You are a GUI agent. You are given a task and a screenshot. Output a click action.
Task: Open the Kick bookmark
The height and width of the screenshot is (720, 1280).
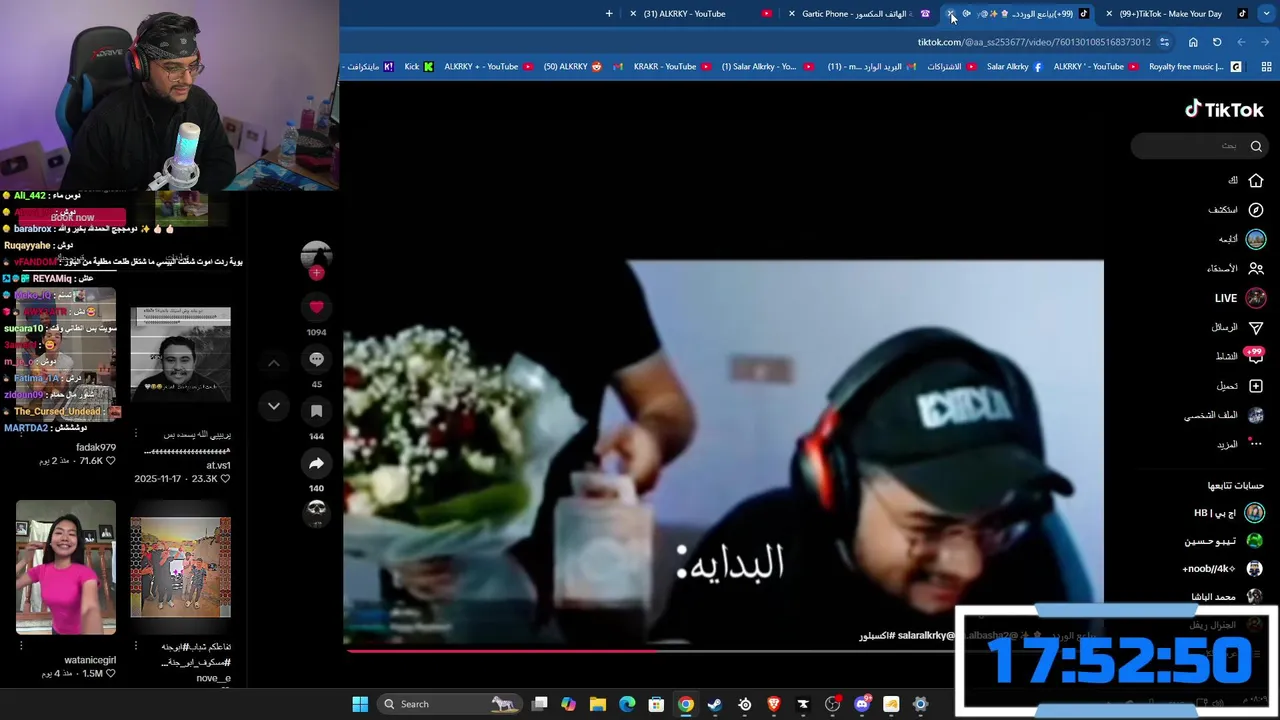coord(419,67)
